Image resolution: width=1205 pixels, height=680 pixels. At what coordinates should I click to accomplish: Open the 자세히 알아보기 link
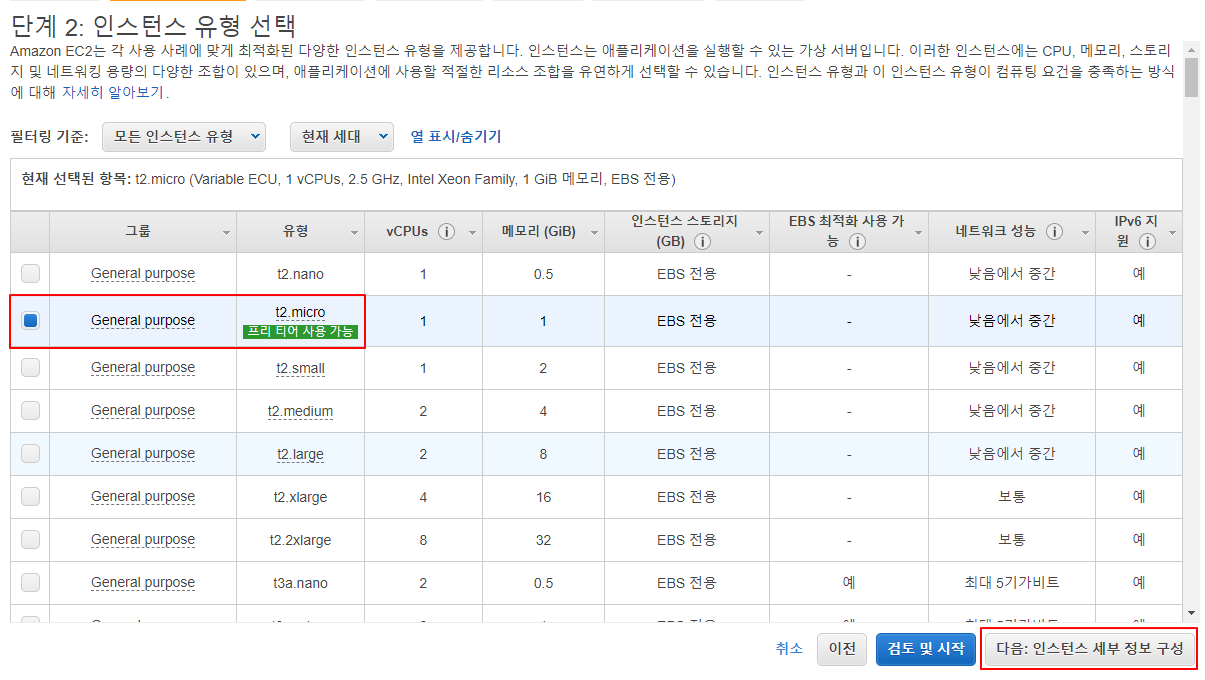114,93
